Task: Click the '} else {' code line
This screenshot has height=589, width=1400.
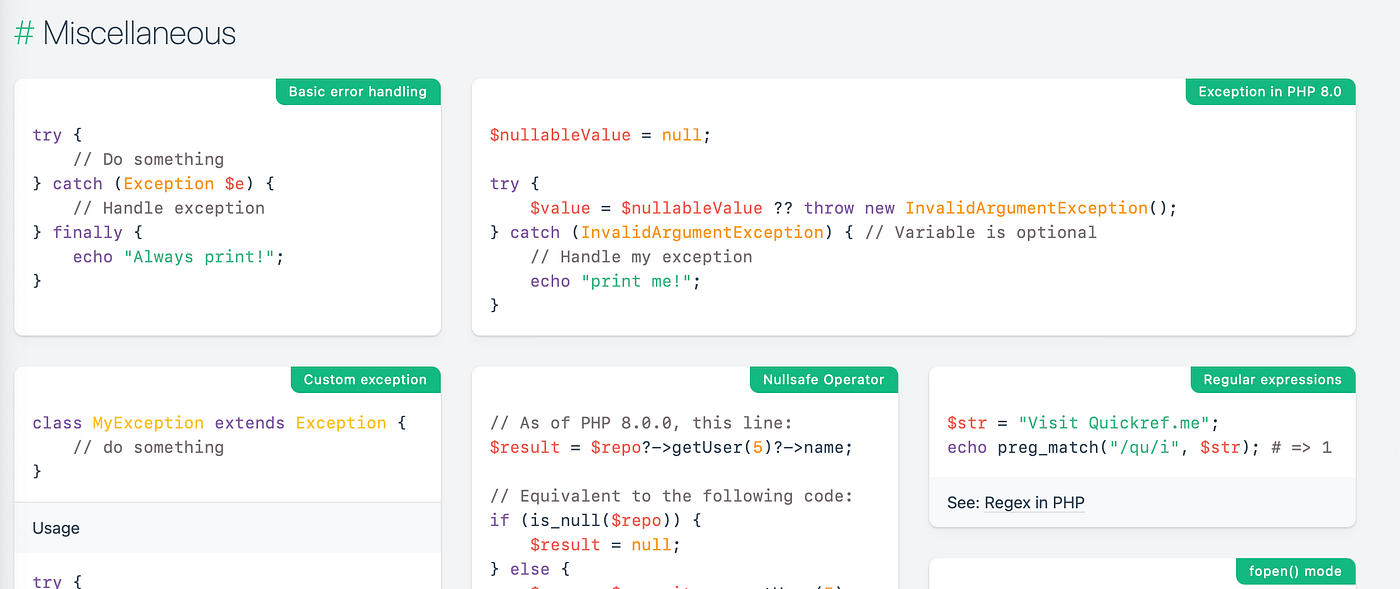Action: pyautogui.click(x=530, y=569)
